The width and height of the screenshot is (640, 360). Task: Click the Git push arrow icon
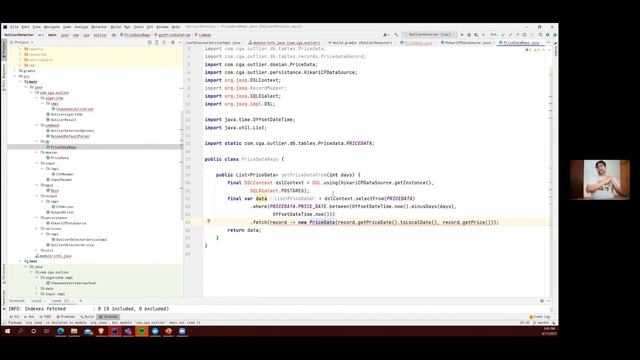[x=517, y=35]
